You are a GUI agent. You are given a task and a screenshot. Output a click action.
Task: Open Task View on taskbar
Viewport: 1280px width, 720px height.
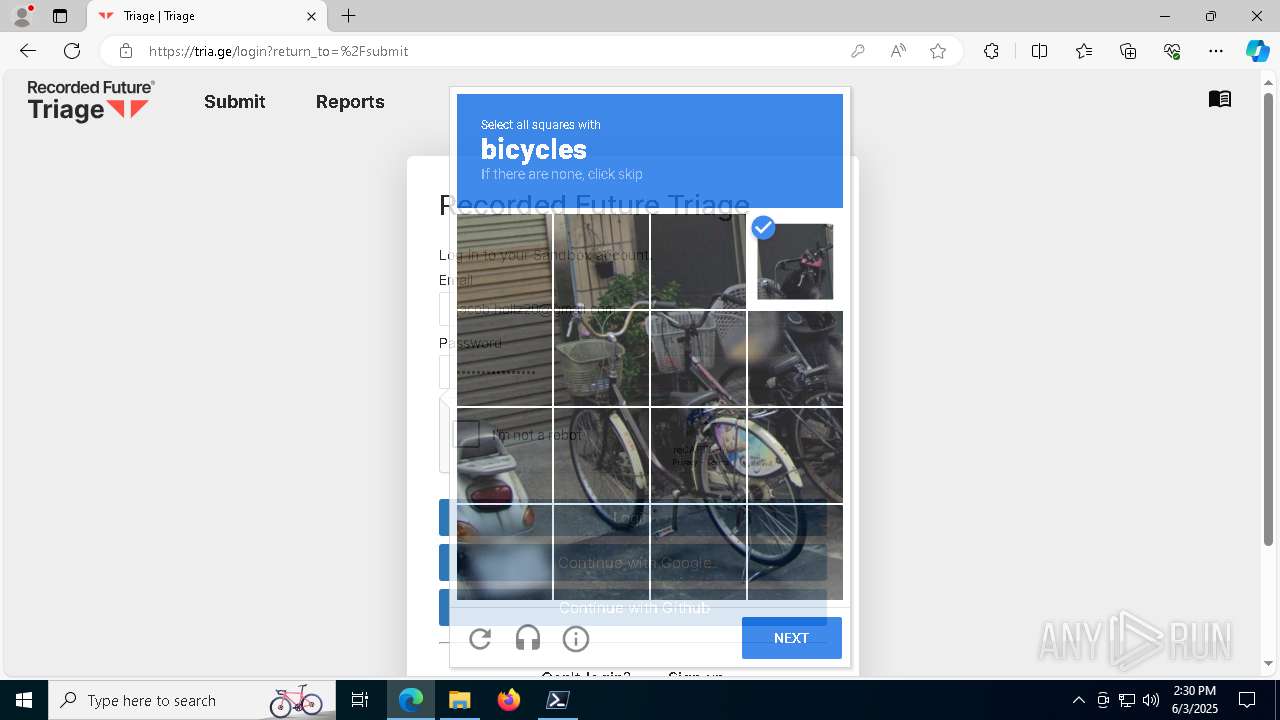361,700
